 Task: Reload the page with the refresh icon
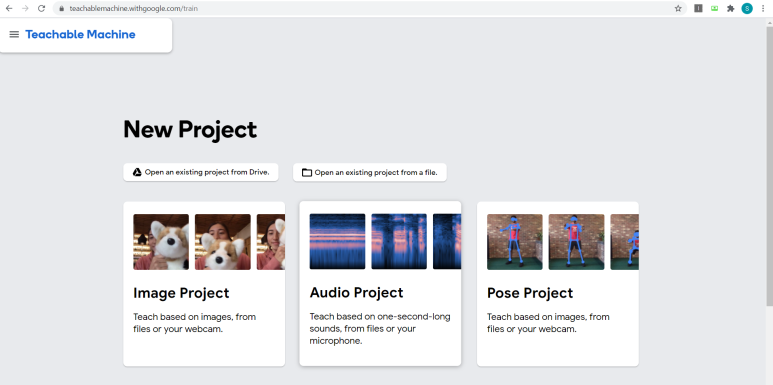[41, 8]
